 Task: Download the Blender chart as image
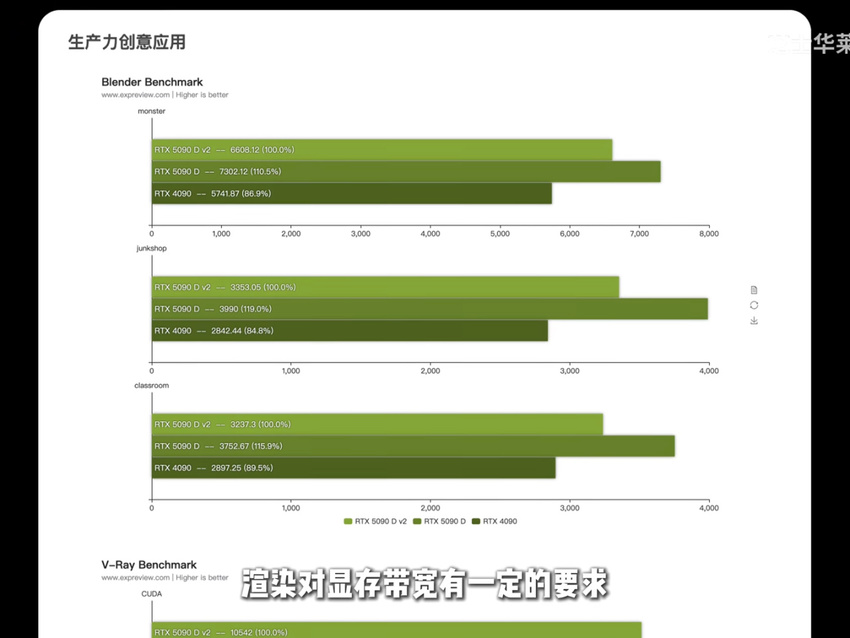[x=754, y=321]
